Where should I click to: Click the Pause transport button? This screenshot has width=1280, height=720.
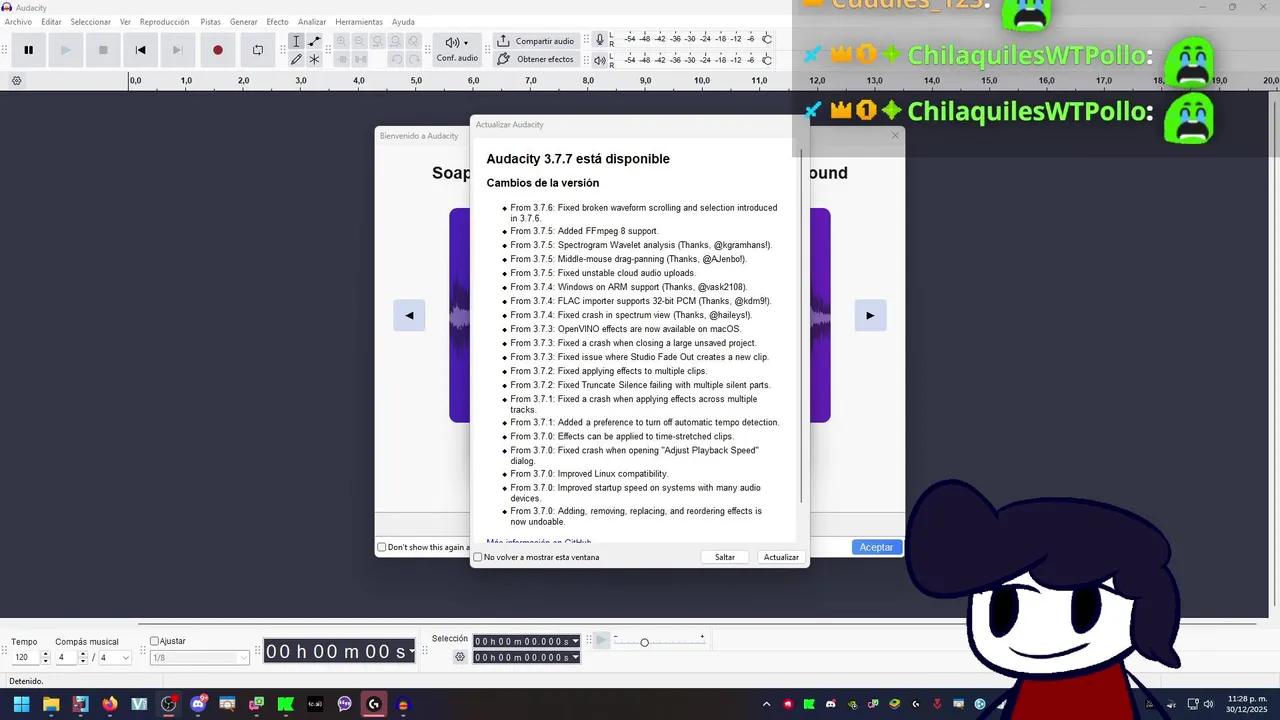[x=29, y=50]
